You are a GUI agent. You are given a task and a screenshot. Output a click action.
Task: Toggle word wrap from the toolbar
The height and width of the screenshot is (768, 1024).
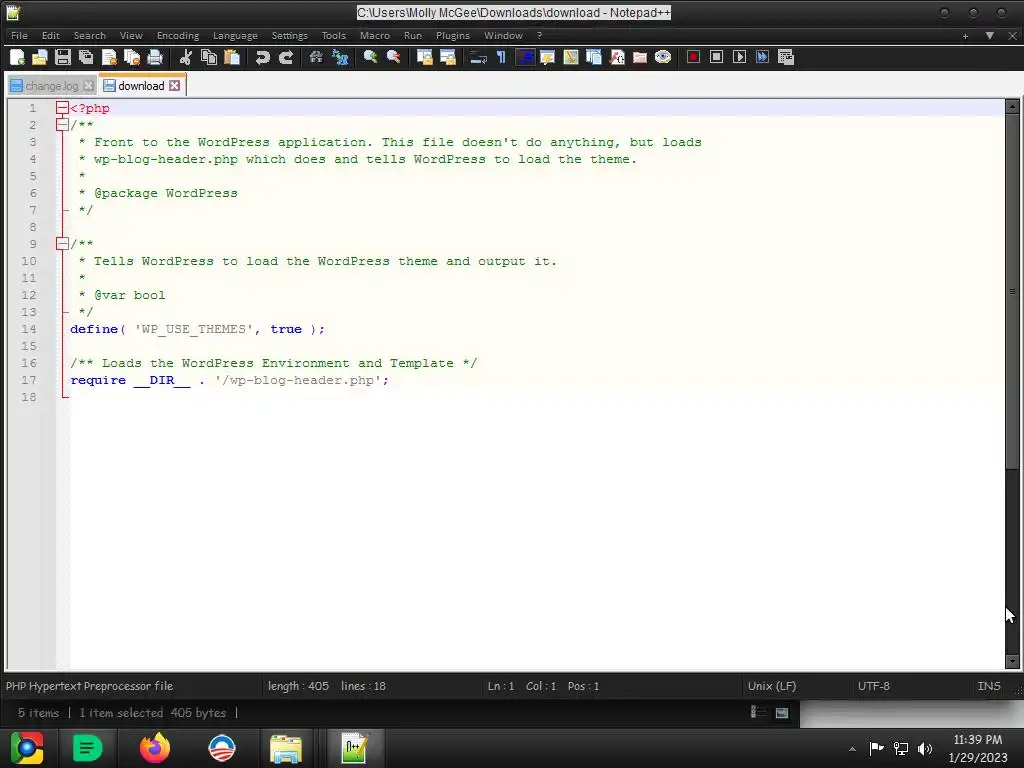pyautogui.click(x=478, y=57)
